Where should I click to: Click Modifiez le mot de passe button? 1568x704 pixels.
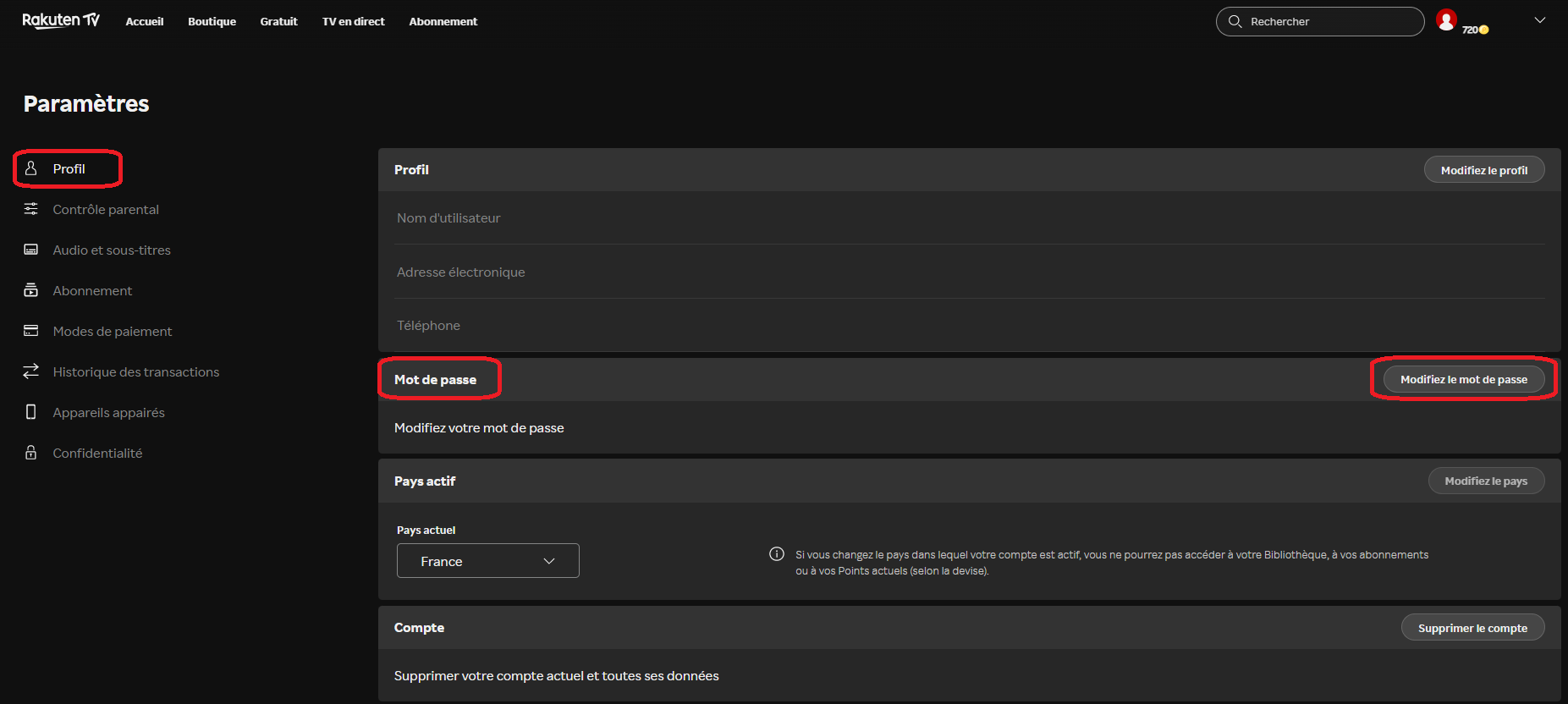(1464, 379)
